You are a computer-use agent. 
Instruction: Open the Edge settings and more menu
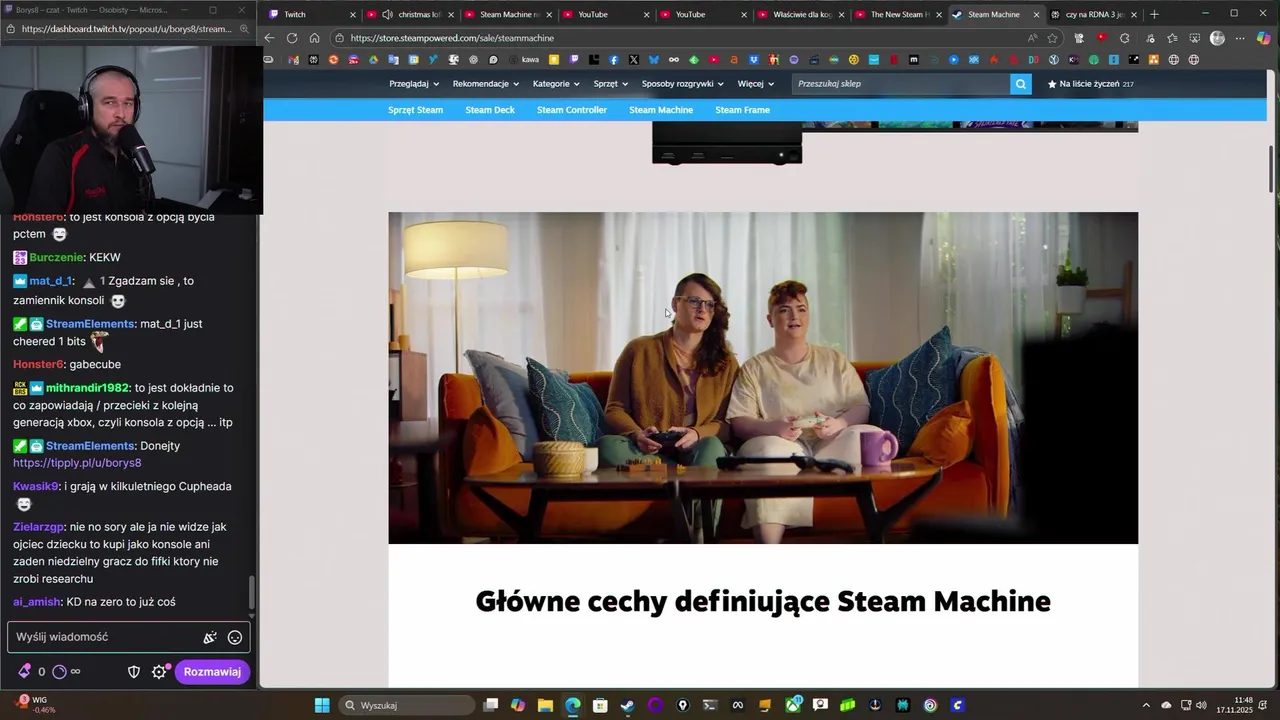pyautogui.click(x=1240, y=38)
